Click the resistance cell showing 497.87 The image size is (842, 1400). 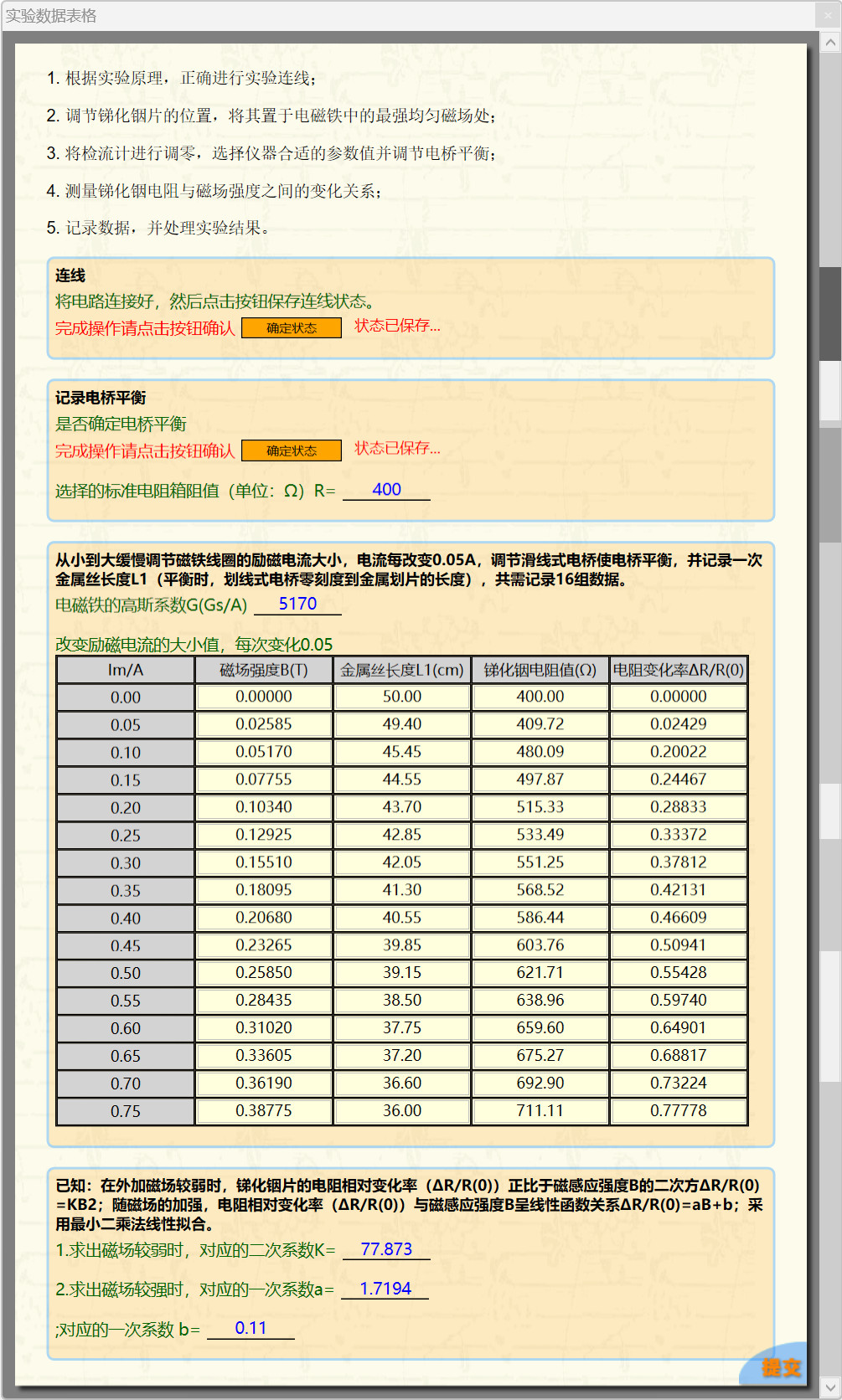(540, 780)
